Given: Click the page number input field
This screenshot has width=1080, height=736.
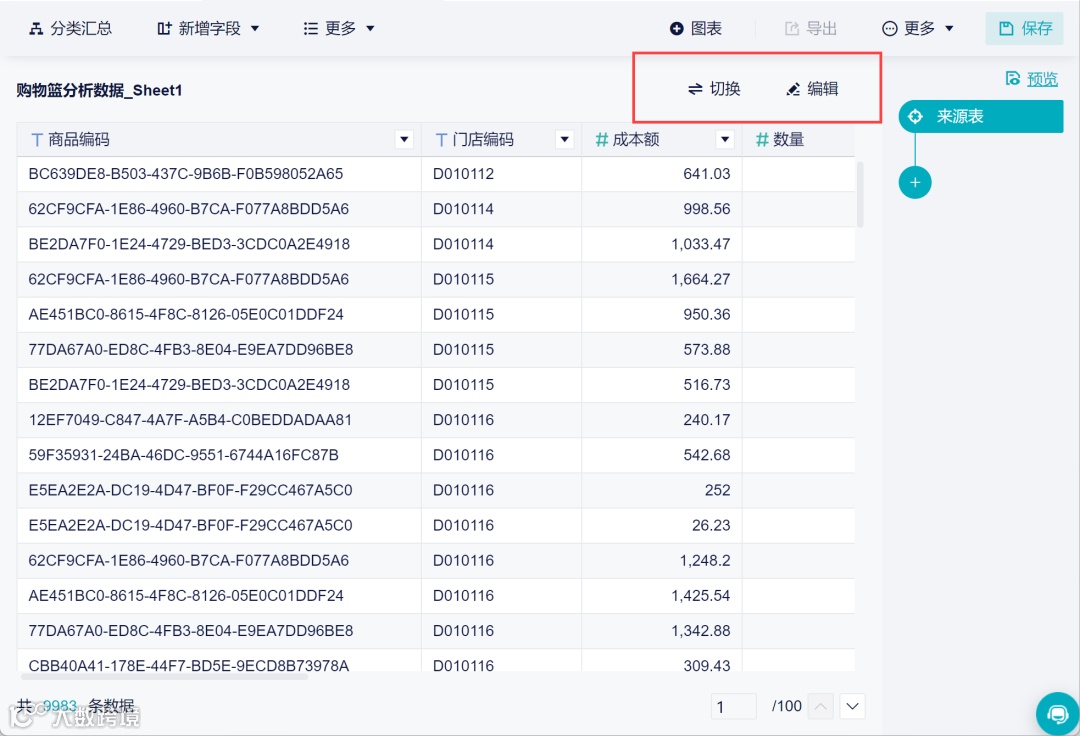Looking at the screenshot, I should [x=733, y=706].
